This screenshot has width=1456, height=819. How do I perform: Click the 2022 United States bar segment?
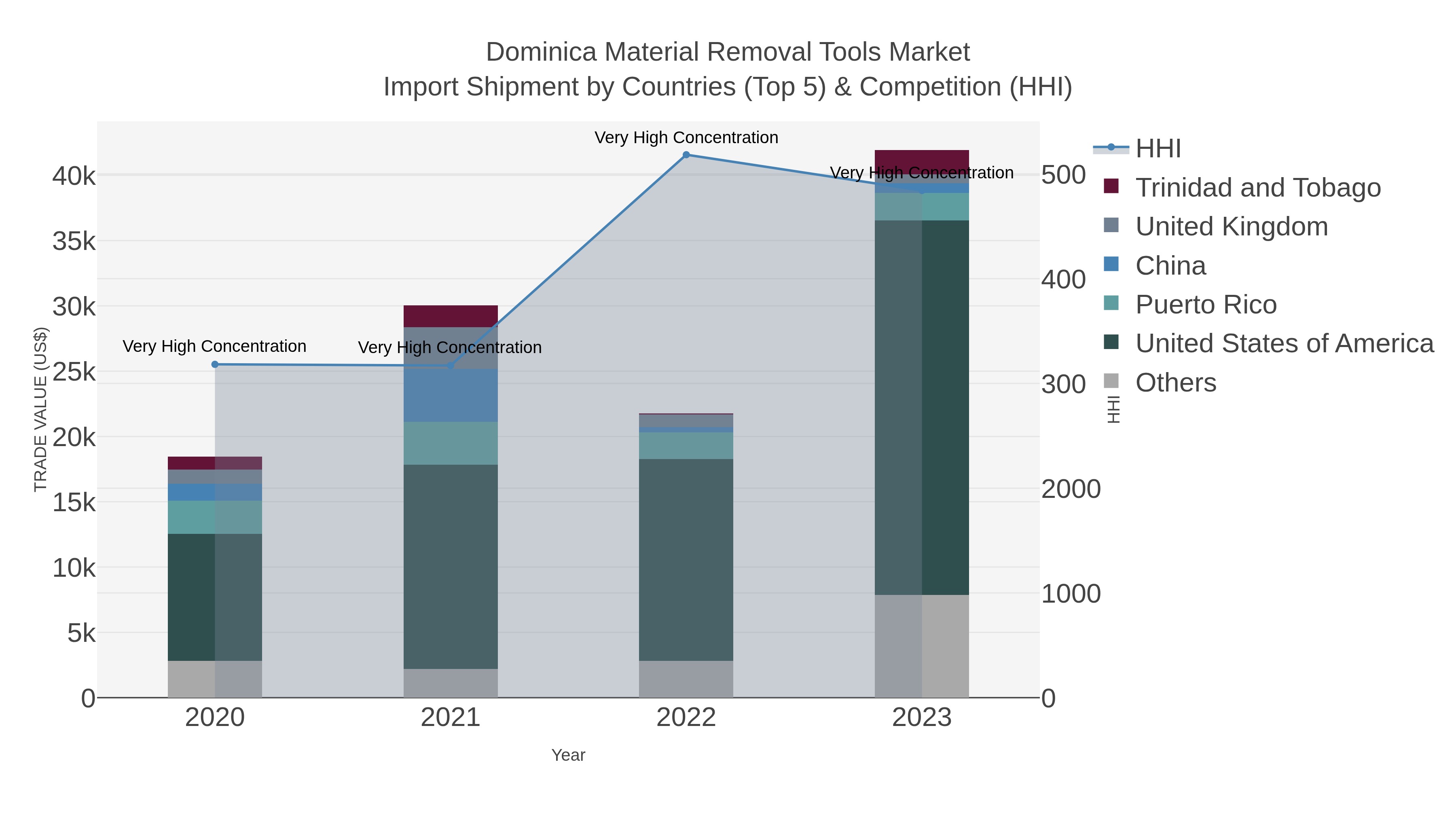click(x=686, y=560)
